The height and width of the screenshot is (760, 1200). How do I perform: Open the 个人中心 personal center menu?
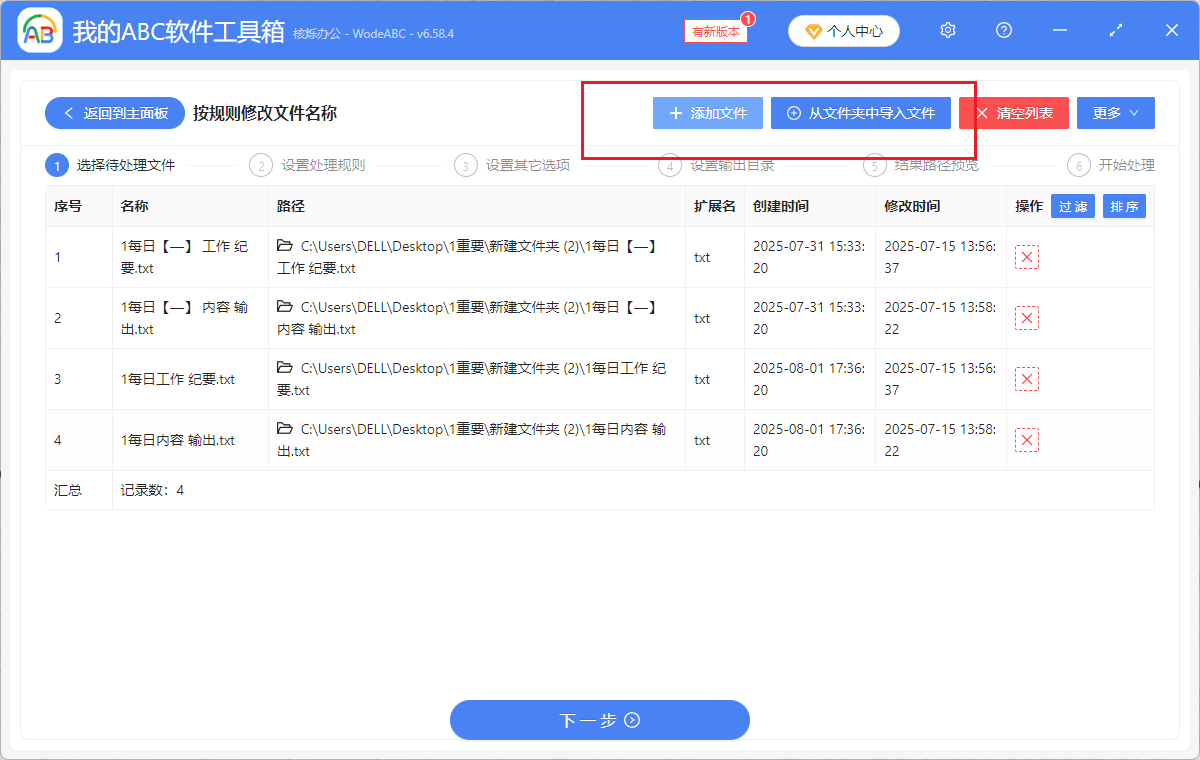(x=843, y=30)
